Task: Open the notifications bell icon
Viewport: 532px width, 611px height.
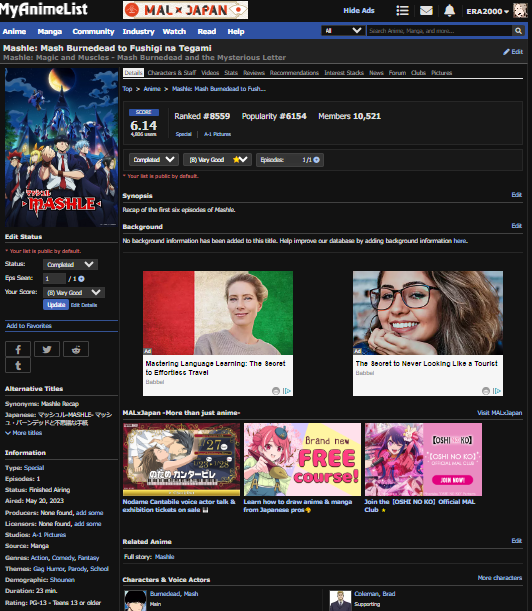Action: coord(449,11)
